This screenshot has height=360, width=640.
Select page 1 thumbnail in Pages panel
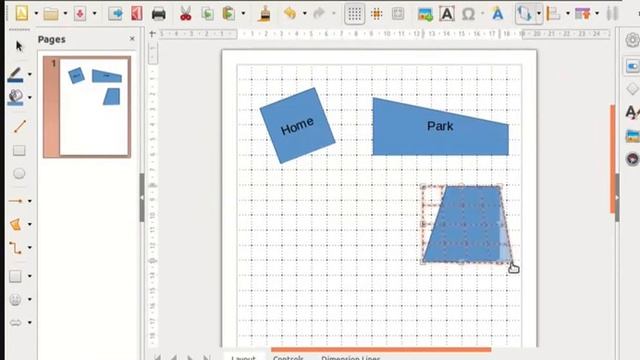point(87,107)
